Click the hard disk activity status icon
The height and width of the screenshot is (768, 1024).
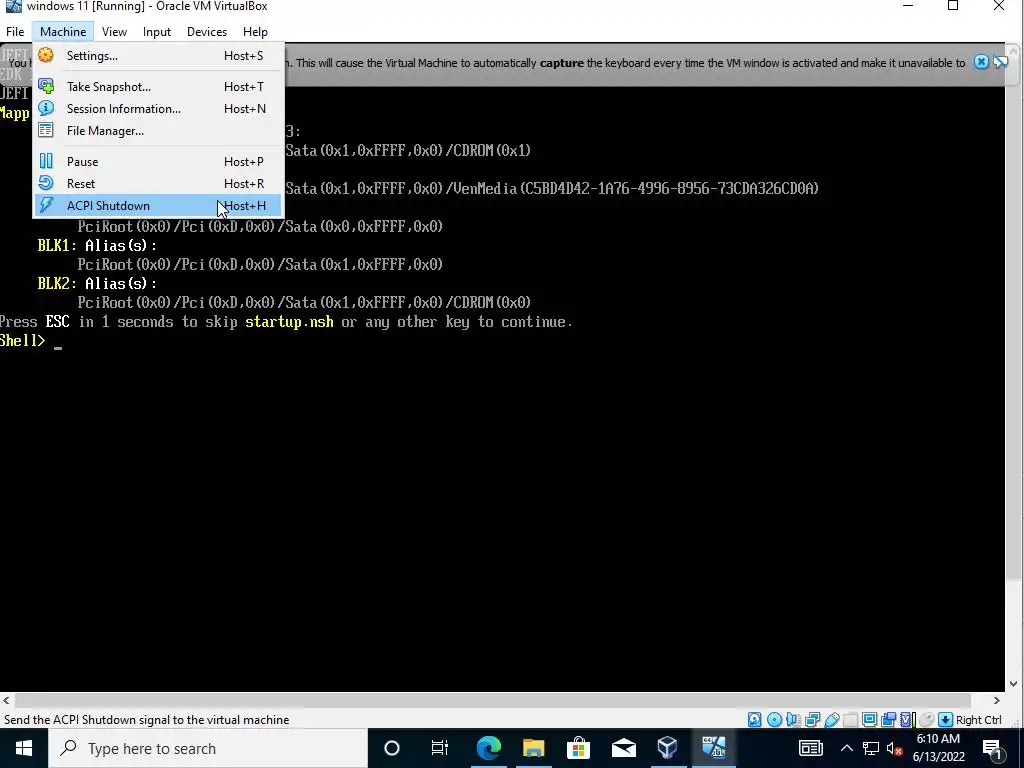pos(754,720)
